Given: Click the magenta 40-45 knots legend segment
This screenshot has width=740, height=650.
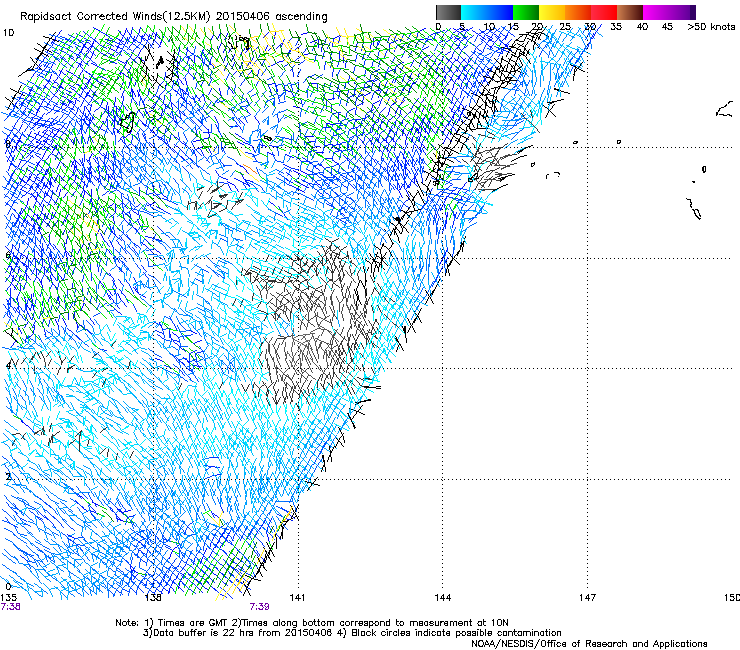Looking at the screenshot, I should tap(656, 12).
